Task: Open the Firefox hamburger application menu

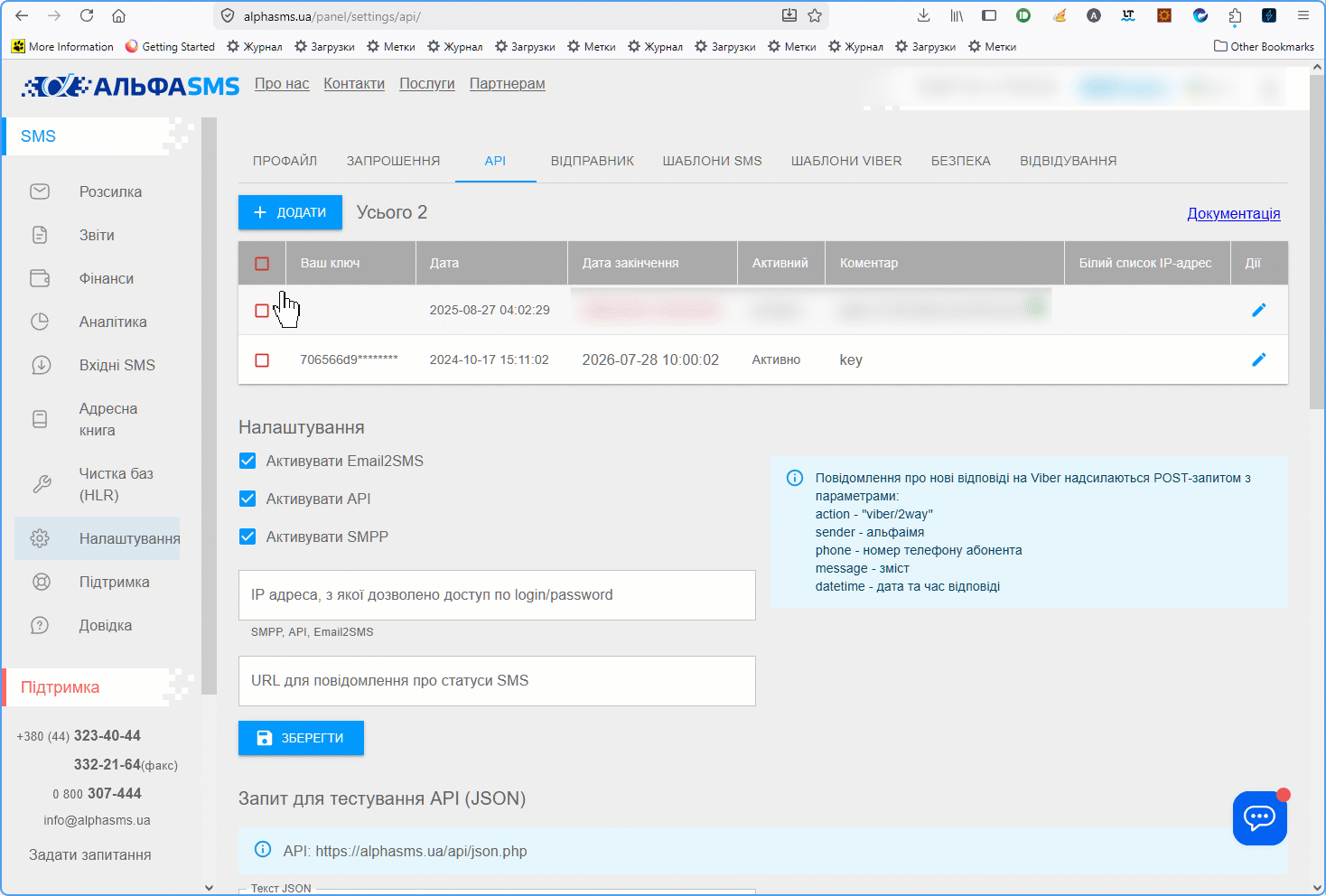Action: pyautogui.click(x=1303, y=15)
